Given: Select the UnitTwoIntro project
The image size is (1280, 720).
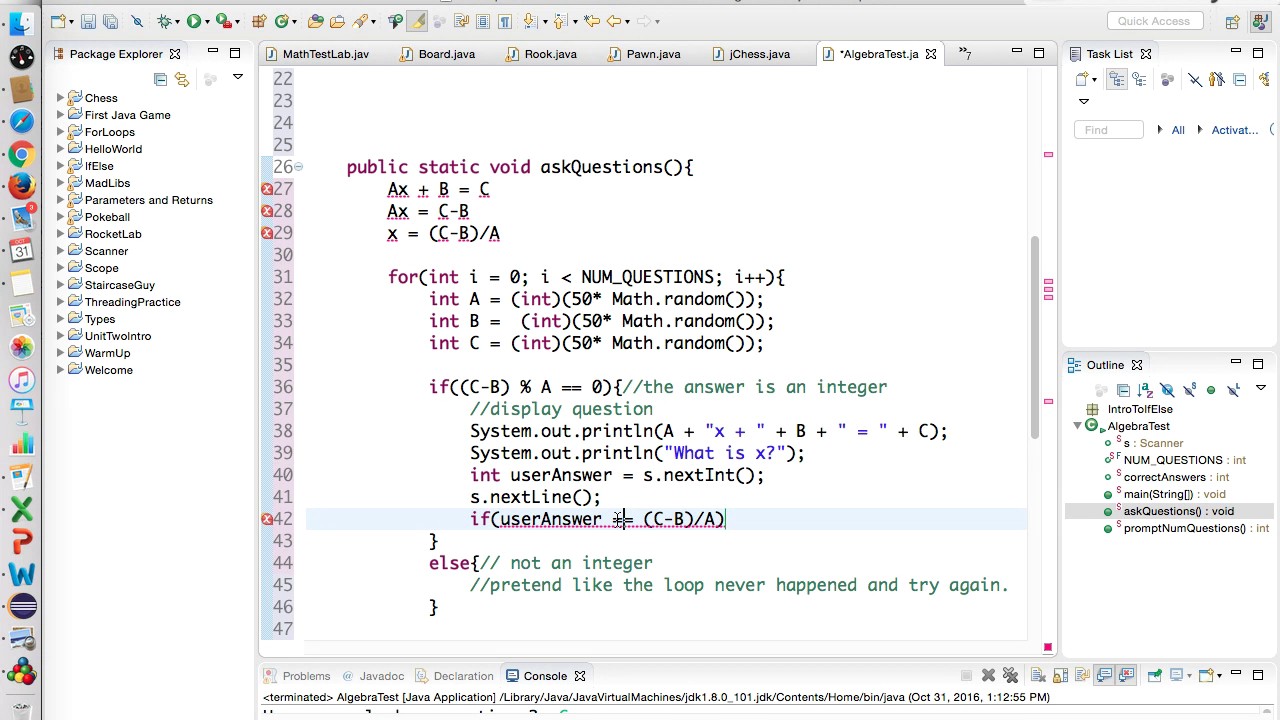Looking at the screenshot, I should coord(117,336).
